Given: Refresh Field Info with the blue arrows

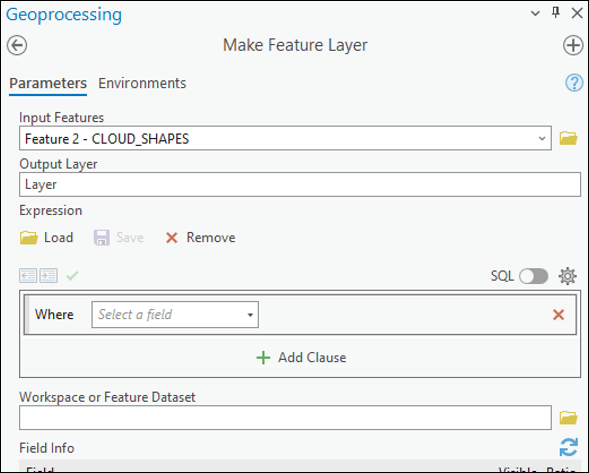Looking at the screenshot, I should coord(568,447).
